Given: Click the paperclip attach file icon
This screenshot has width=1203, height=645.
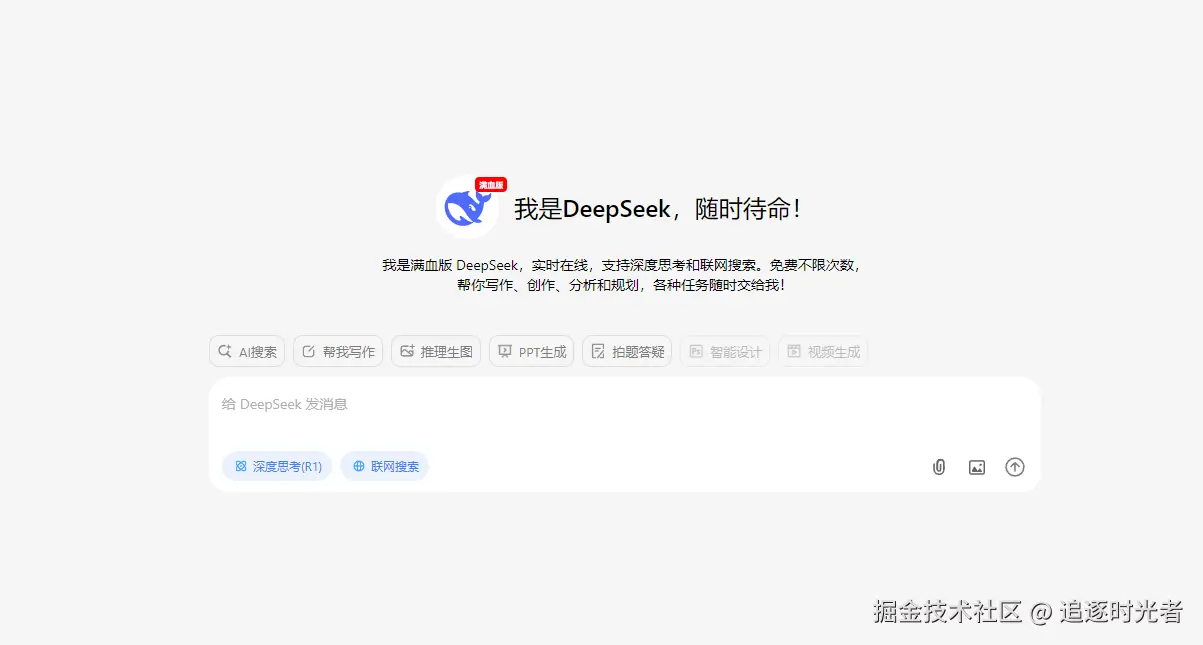Looking at the screenshot, I should pos(939,467).
